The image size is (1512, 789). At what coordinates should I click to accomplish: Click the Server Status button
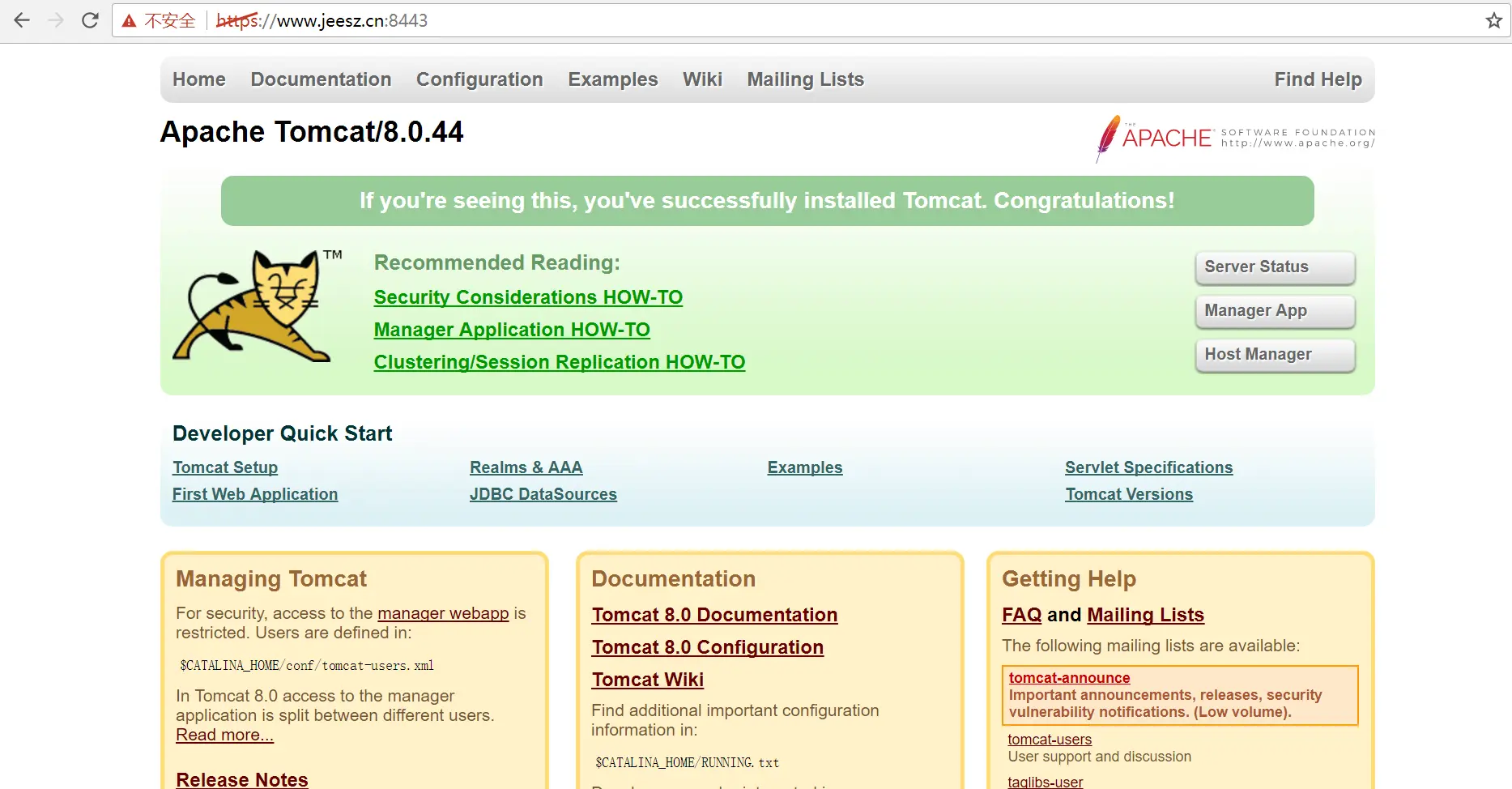(x=1275, y=267)
